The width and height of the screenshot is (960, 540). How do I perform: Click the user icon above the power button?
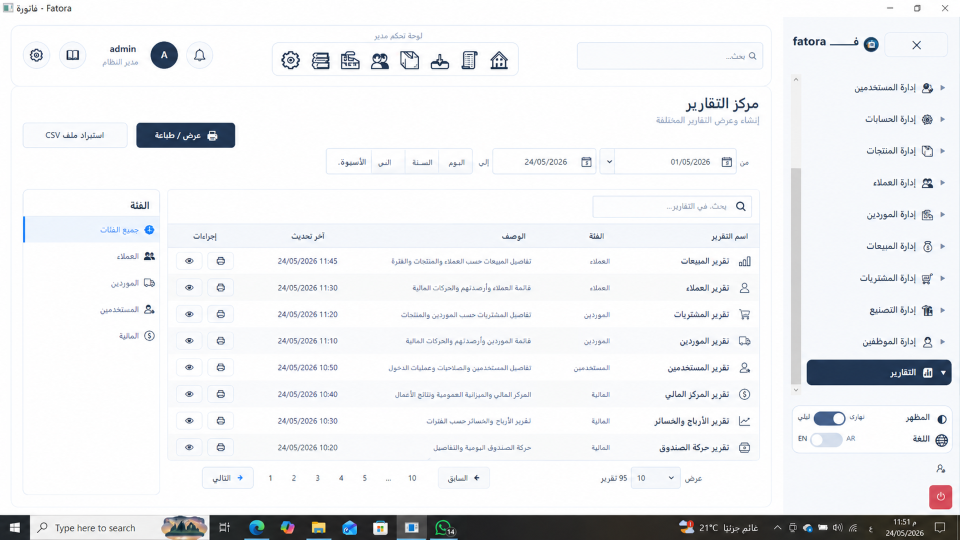940,468
